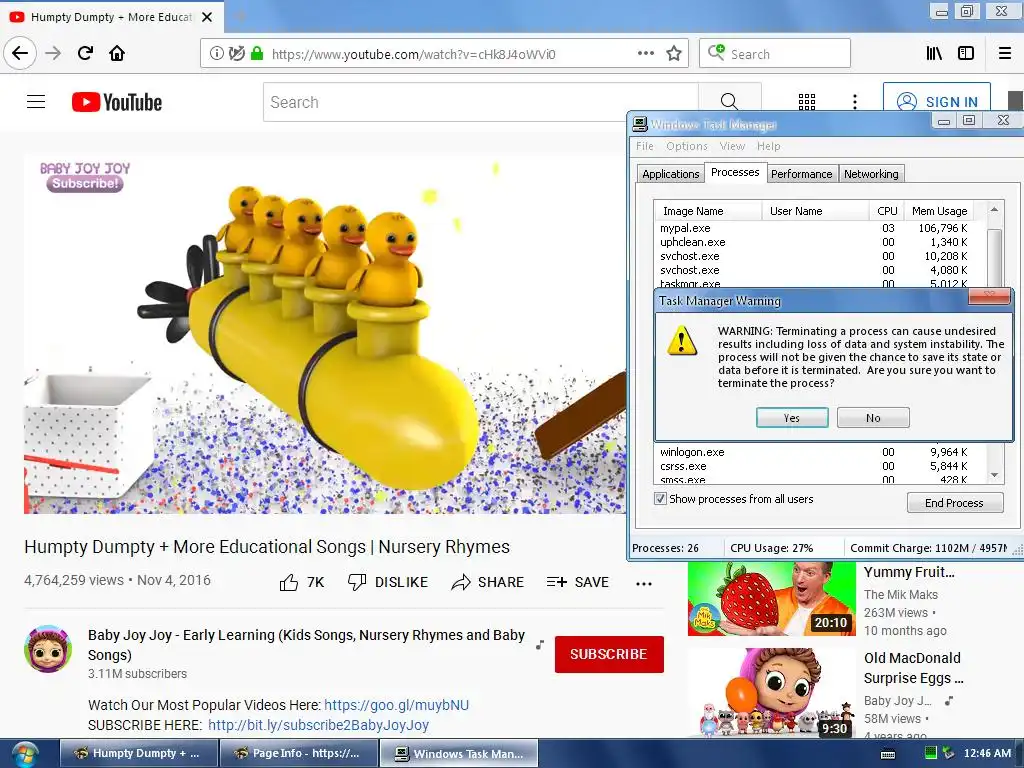Viewport: 1024px width, 768px height.
Task: Click the red SUBSCRIBE button
Action: click(609, 654)
